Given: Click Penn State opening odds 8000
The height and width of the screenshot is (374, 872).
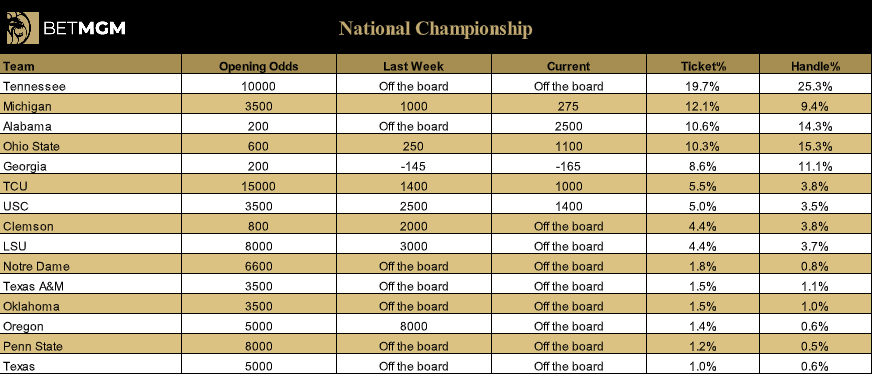Looking at the screenshot, I should (x=259, y=346).
